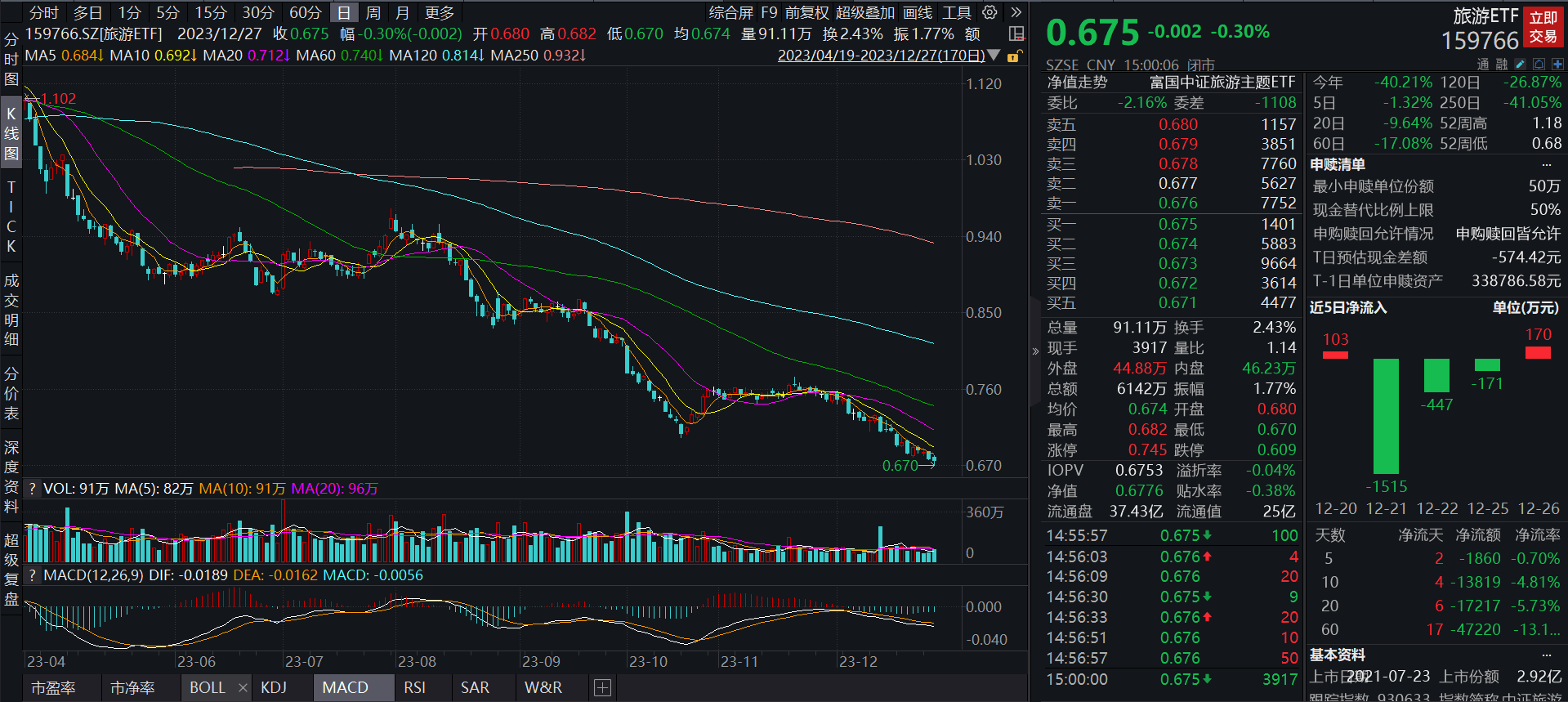The width and height of the screenshot is (1568, 702).
Task: Select the 30分 period
Action: (x=258, y=12)
